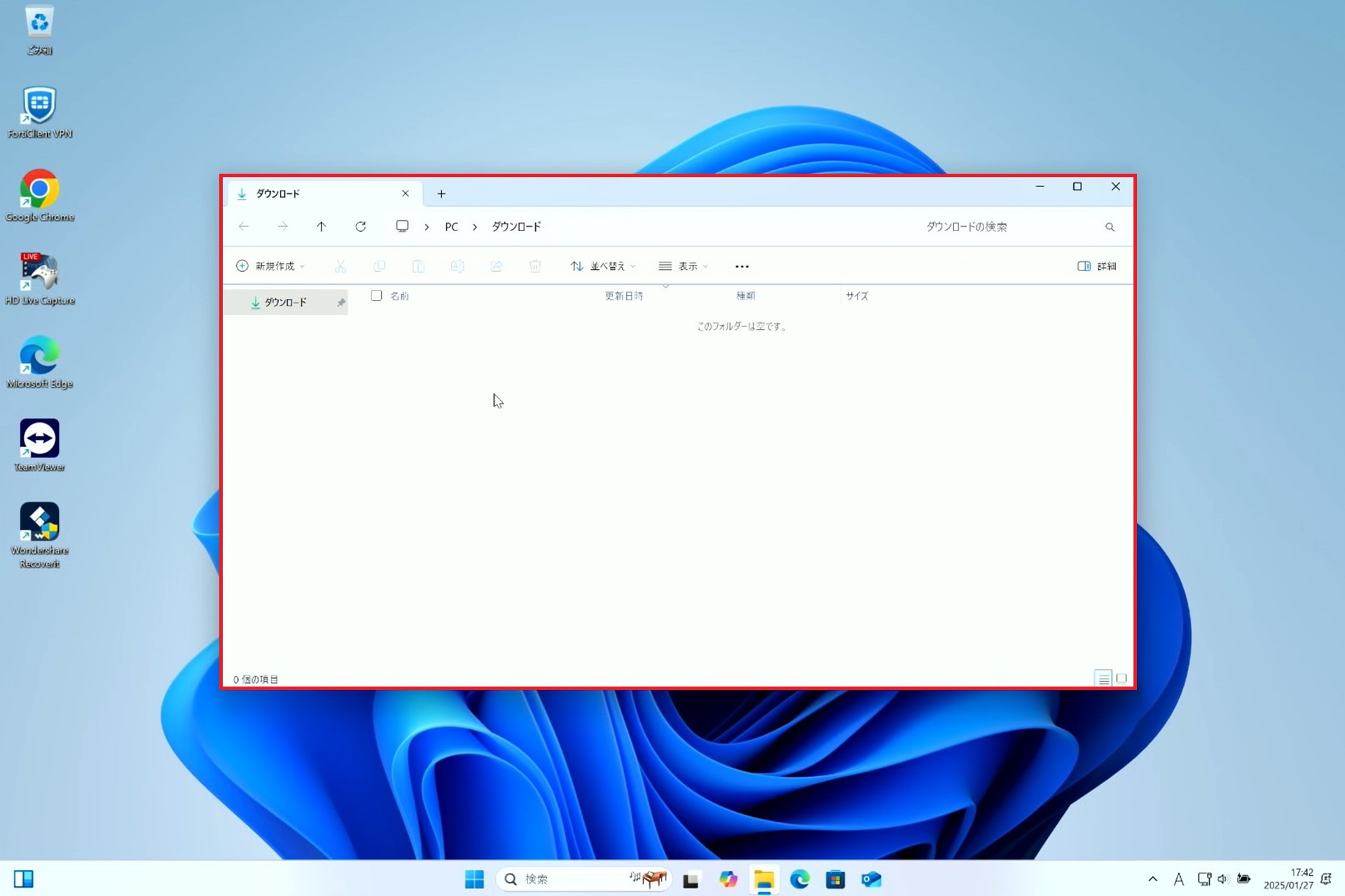
Task: Click ダウンロード in the breadcrumb path
Action: (516, 227)
